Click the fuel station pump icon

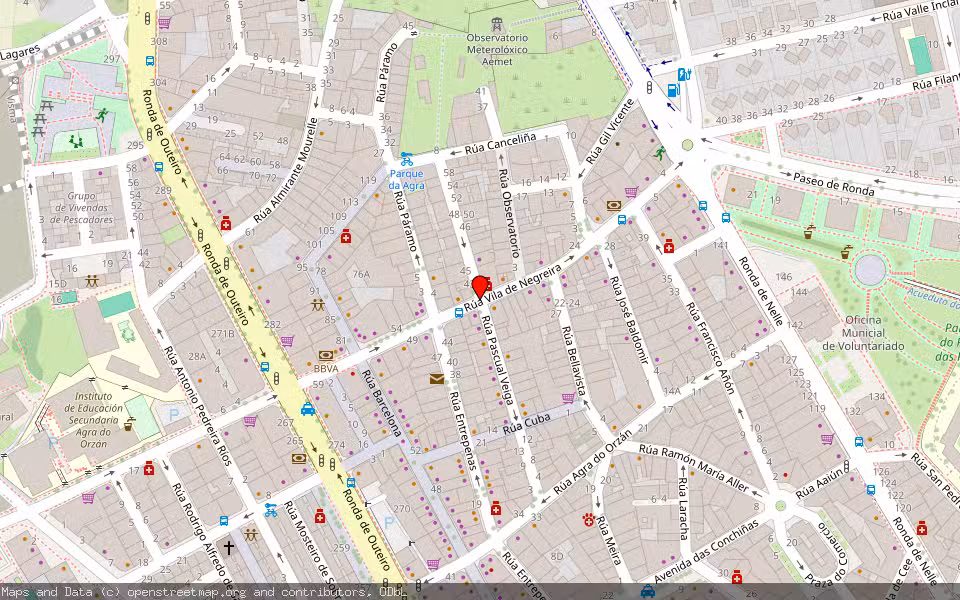click(673, 90)
